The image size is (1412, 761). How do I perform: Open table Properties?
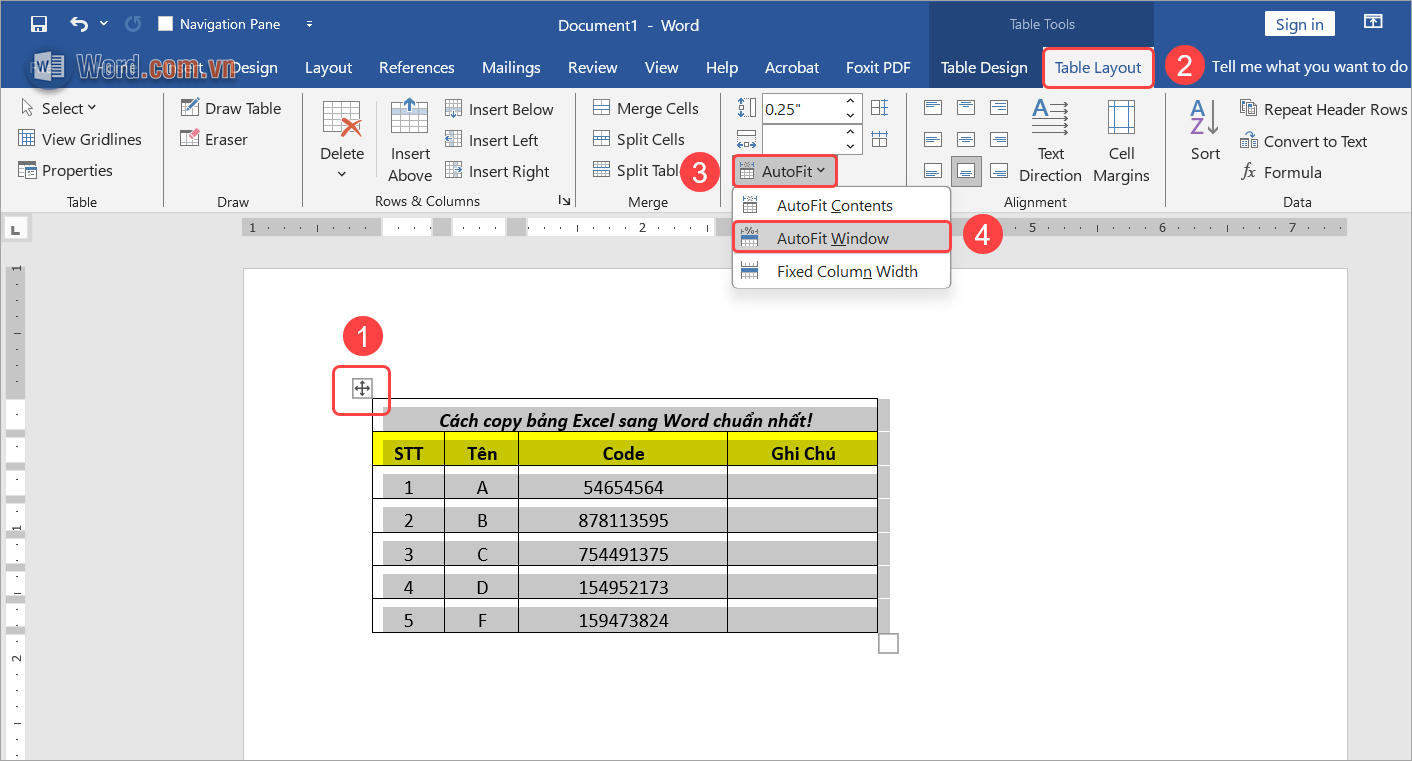click(65, 170)
